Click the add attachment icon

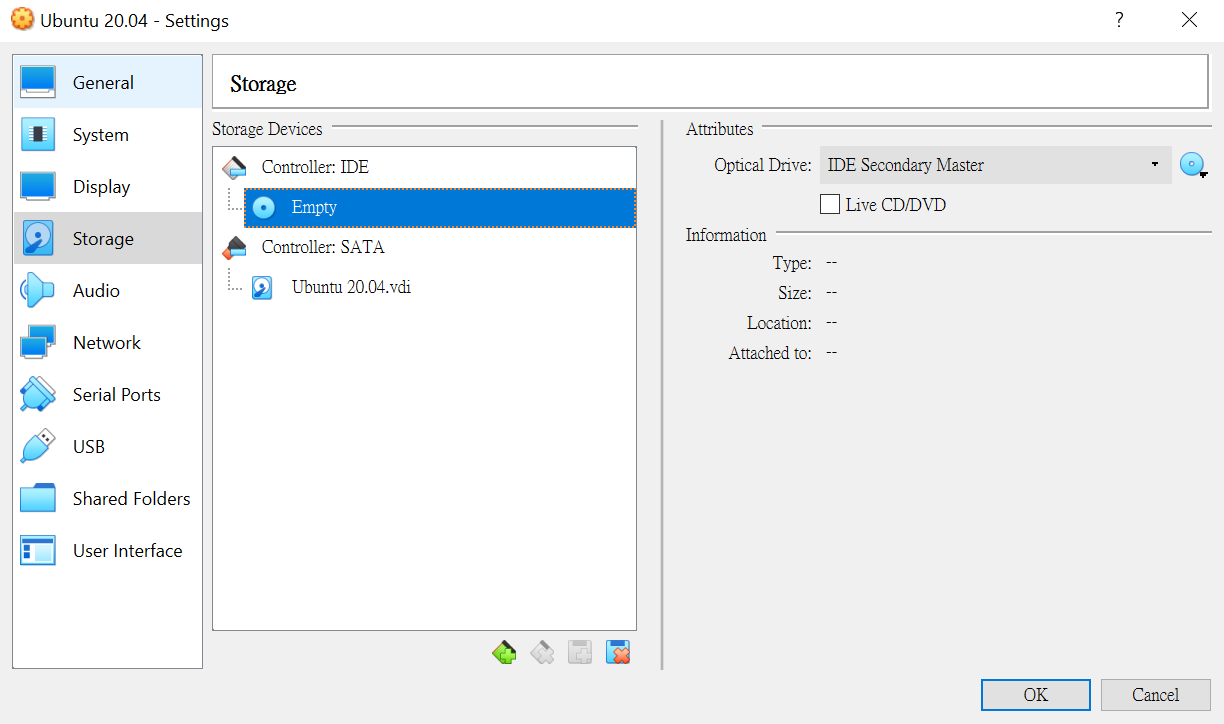[580, 653]
